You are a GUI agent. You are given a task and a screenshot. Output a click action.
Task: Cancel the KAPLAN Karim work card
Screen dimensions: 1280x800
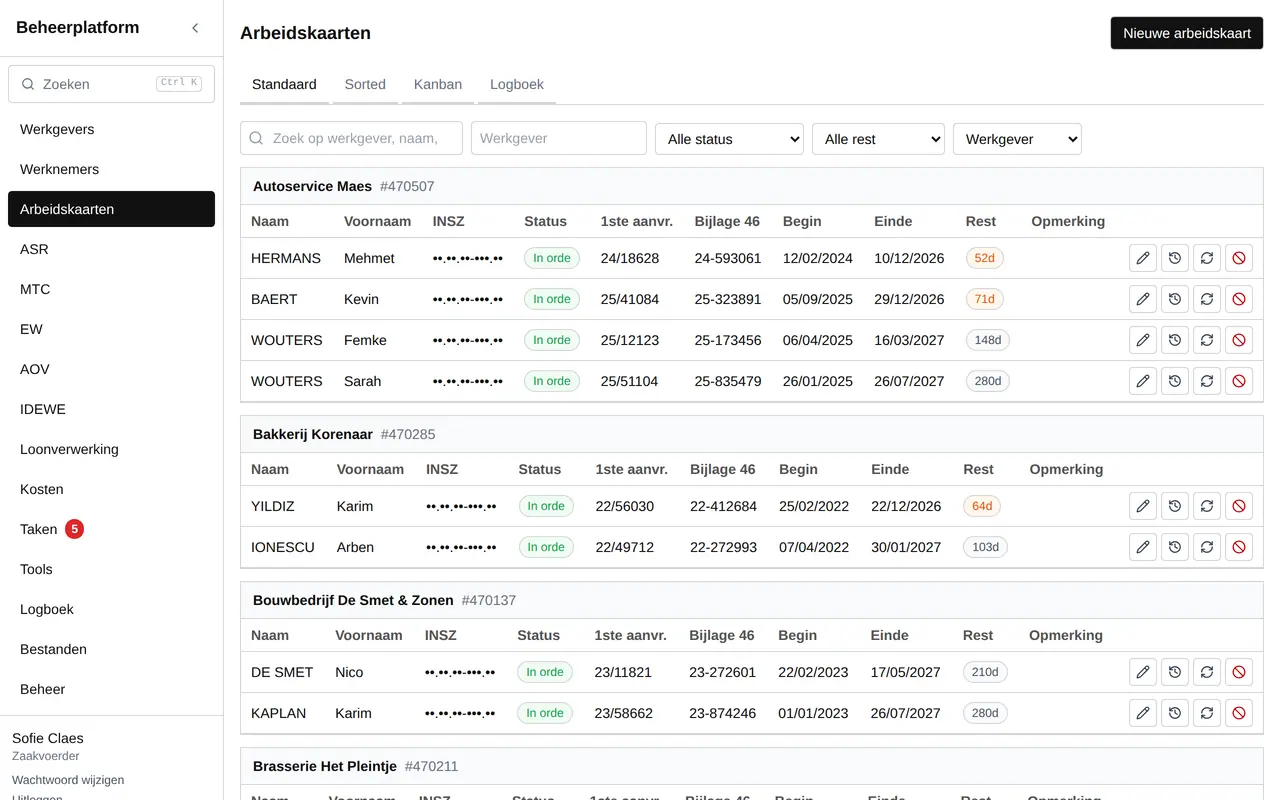tap(1239, 713)
